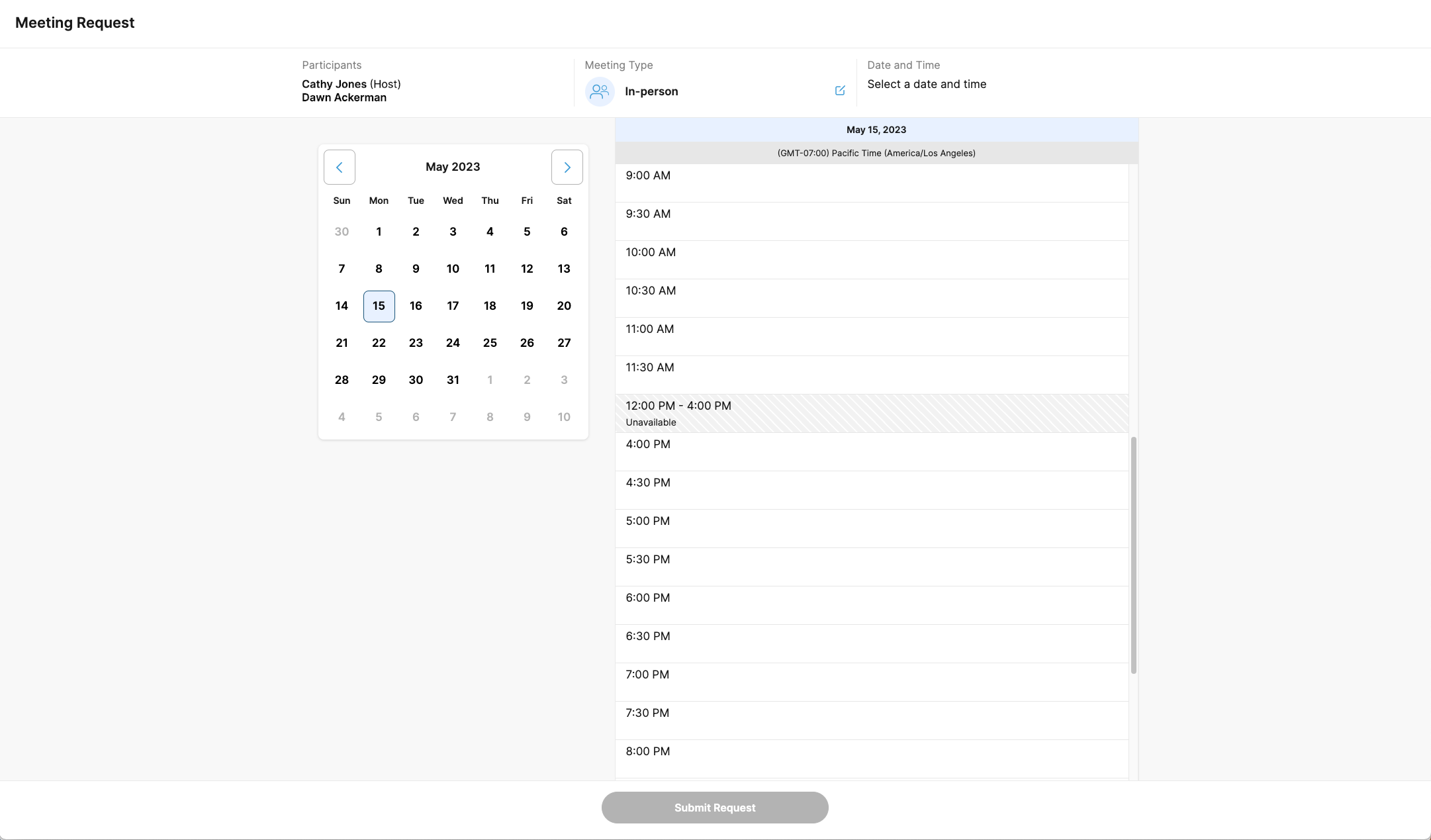The width and height of the screenshot is (1431, 840).
Task: Advance to next month with right chevron
Action: [567, 167]
